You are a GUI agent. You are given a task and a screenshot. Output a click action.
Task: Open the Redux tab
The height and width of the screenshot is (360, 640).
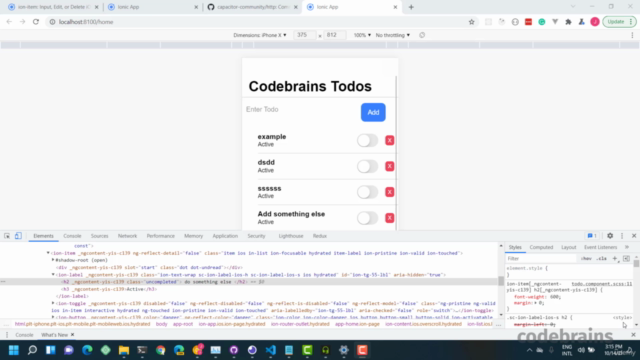pos(320,236)
